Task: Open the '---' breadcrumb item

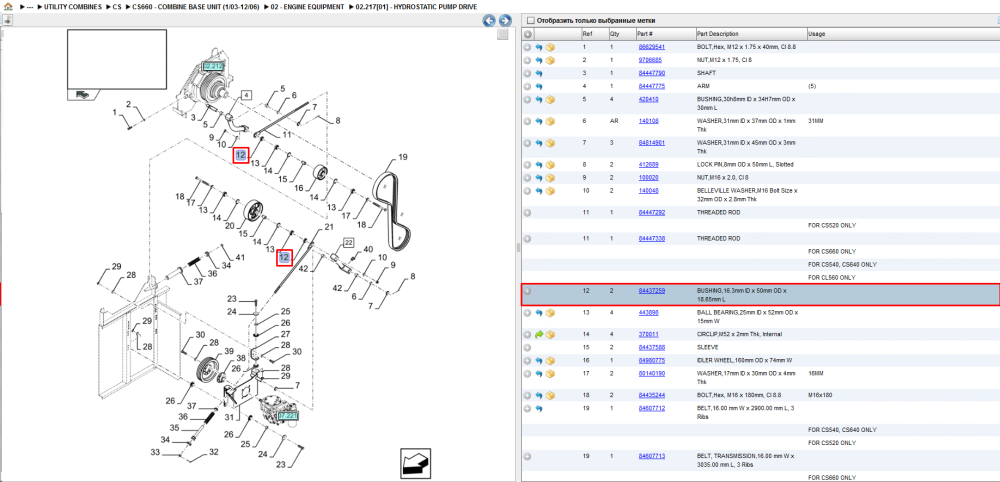Action: [29, 6]
